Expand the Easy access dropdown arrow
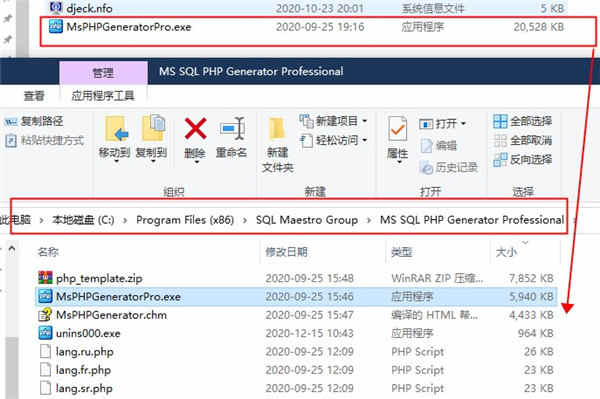Image resolution: width=600 pixels, height=399 pixels. pos(365,140)
